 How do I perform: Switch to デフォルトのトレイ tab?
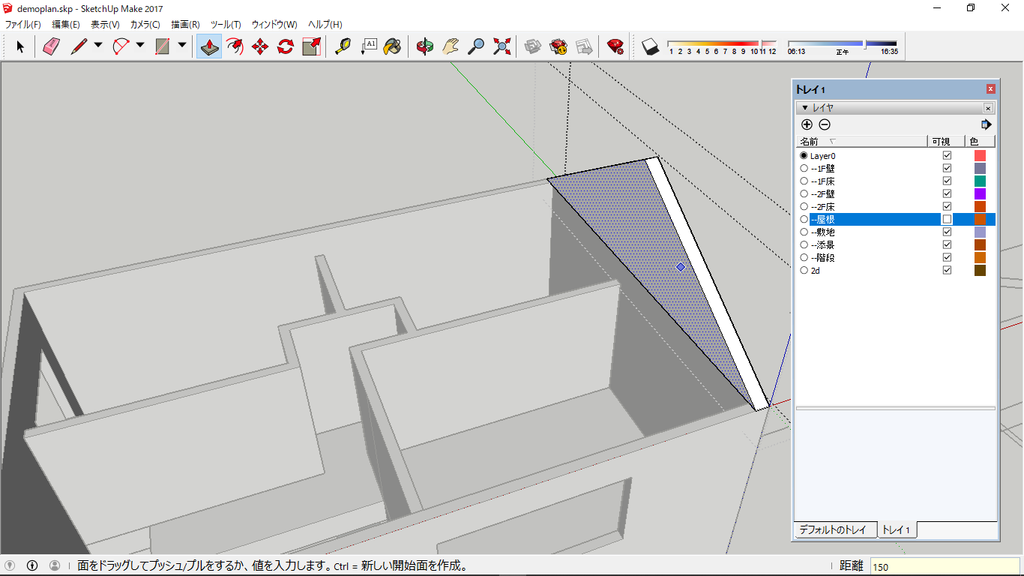click(833, 530)
